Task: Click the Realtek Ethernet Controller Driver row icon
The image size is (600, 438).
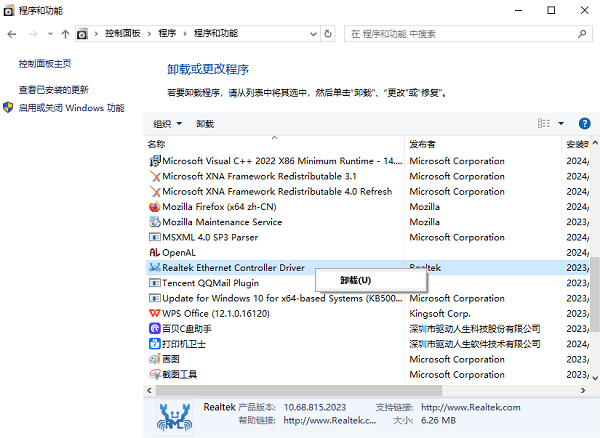Action: [155, 268]
